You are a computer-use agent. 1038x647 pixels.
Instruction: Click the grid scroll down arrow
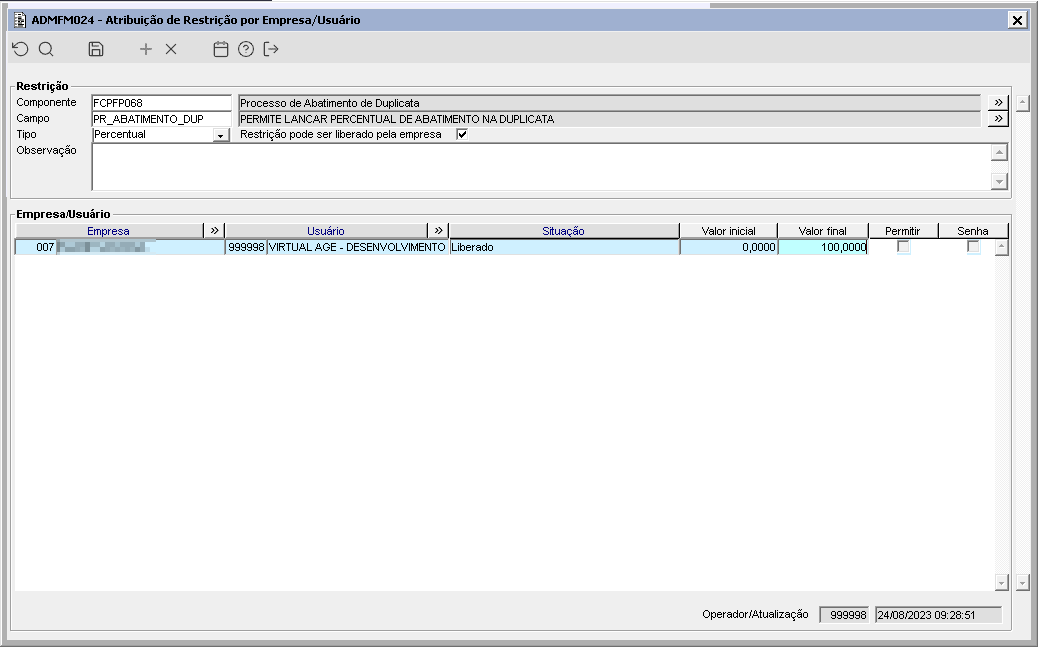pos(1001,582)
